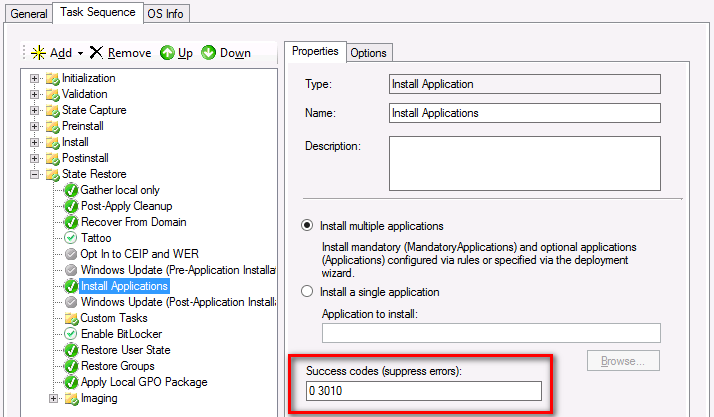Click the Description text box
The image size is (714, 417).
525,163
